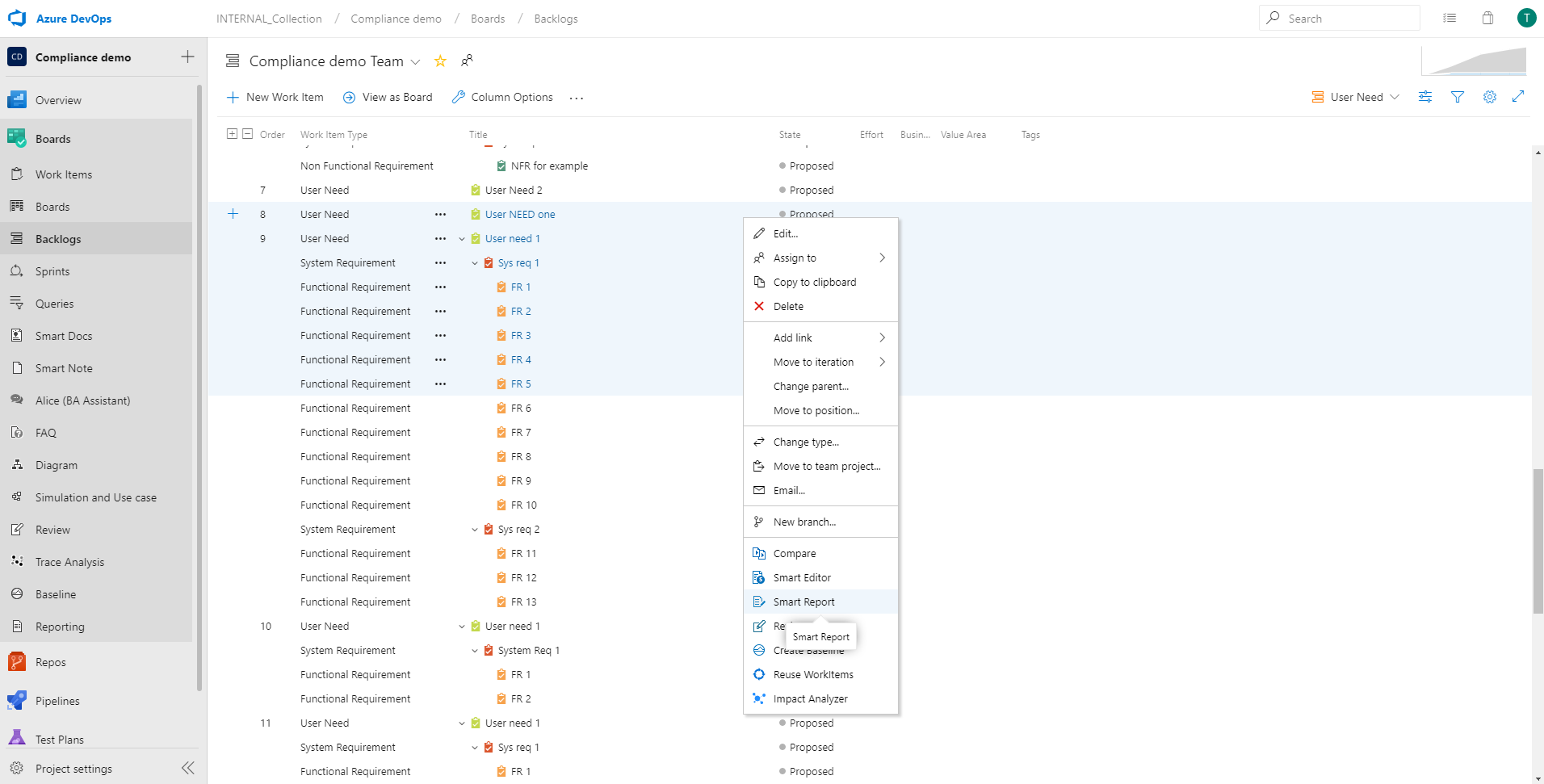Collapse all rows with minus box
This screenshot has height=784, width=1544.
(248, 134)
